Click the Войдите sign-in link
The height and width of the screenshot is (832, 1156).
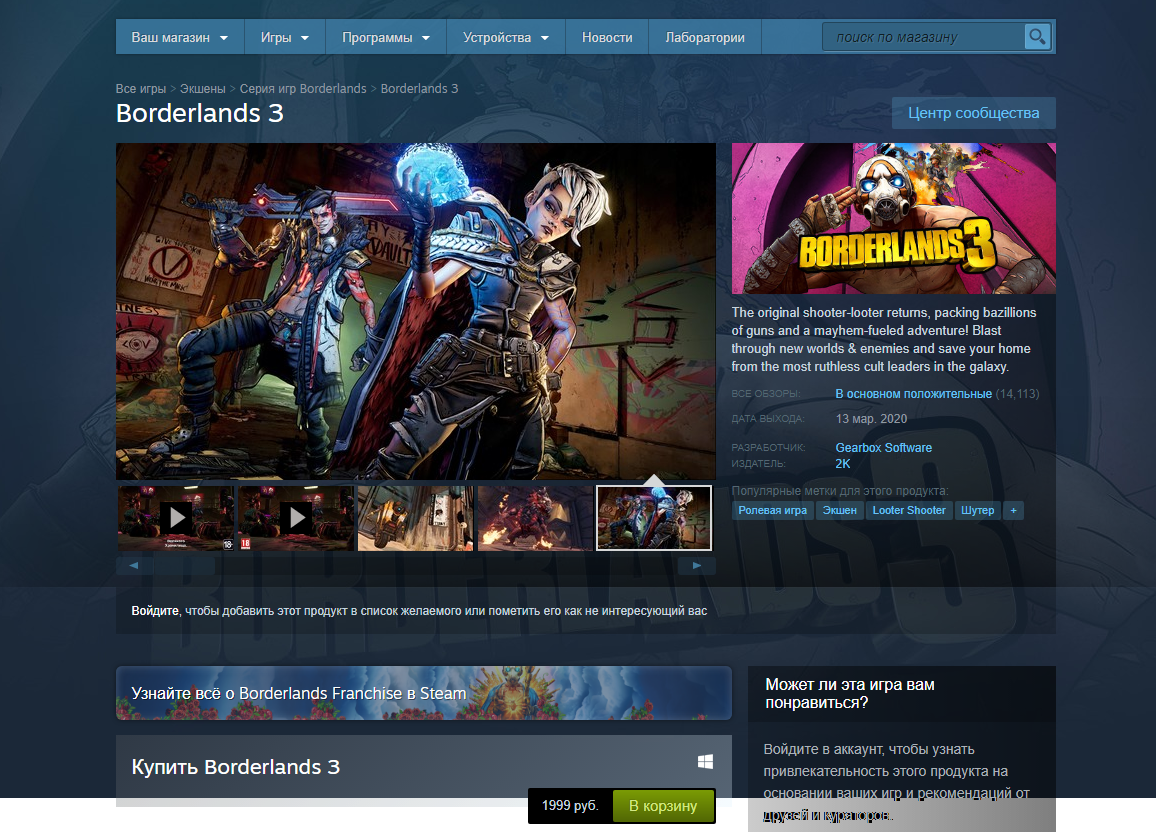(155, 610)
